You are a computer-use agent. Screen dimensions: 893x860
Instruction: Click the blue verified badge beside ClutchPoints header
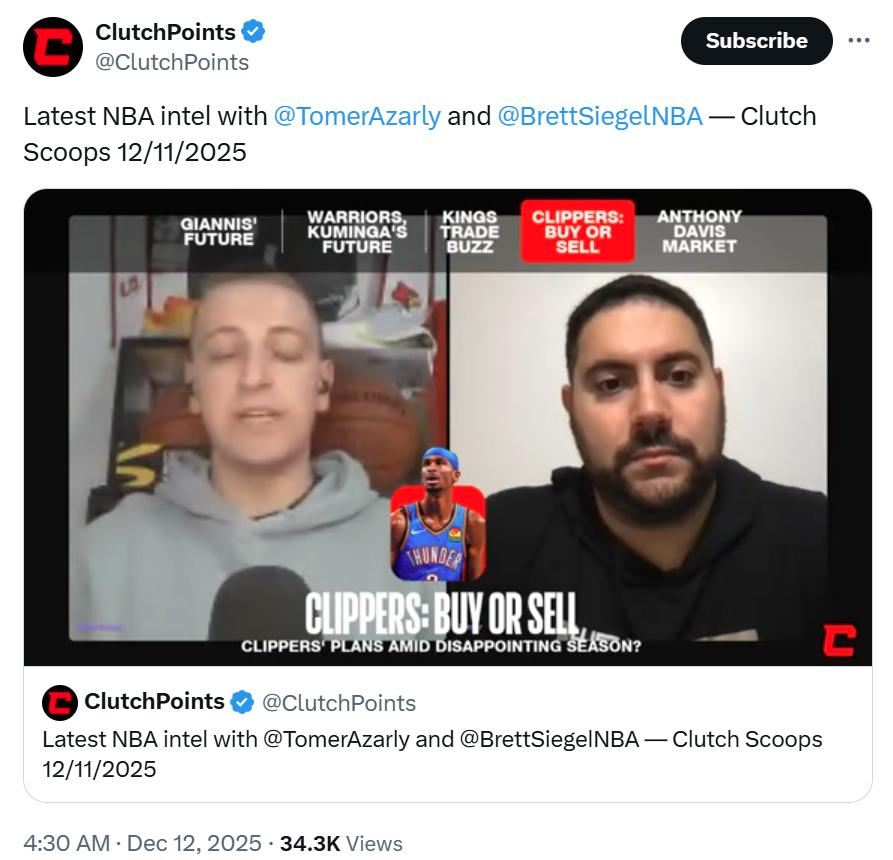pos(253,31)
